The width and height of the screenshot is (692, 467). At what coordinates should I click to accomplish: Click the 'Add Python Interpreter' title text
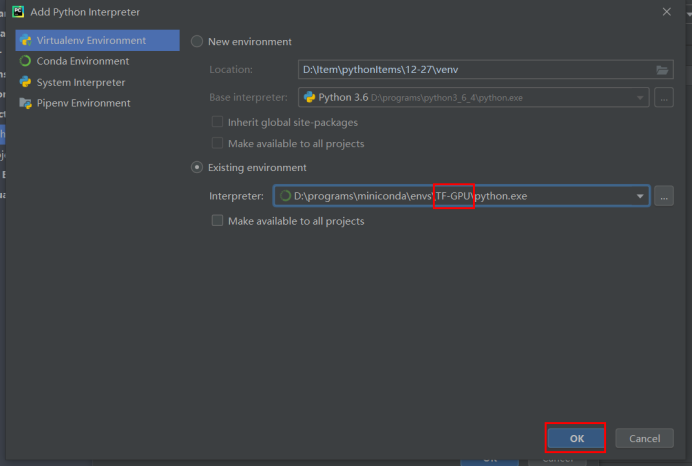[85, 12]
